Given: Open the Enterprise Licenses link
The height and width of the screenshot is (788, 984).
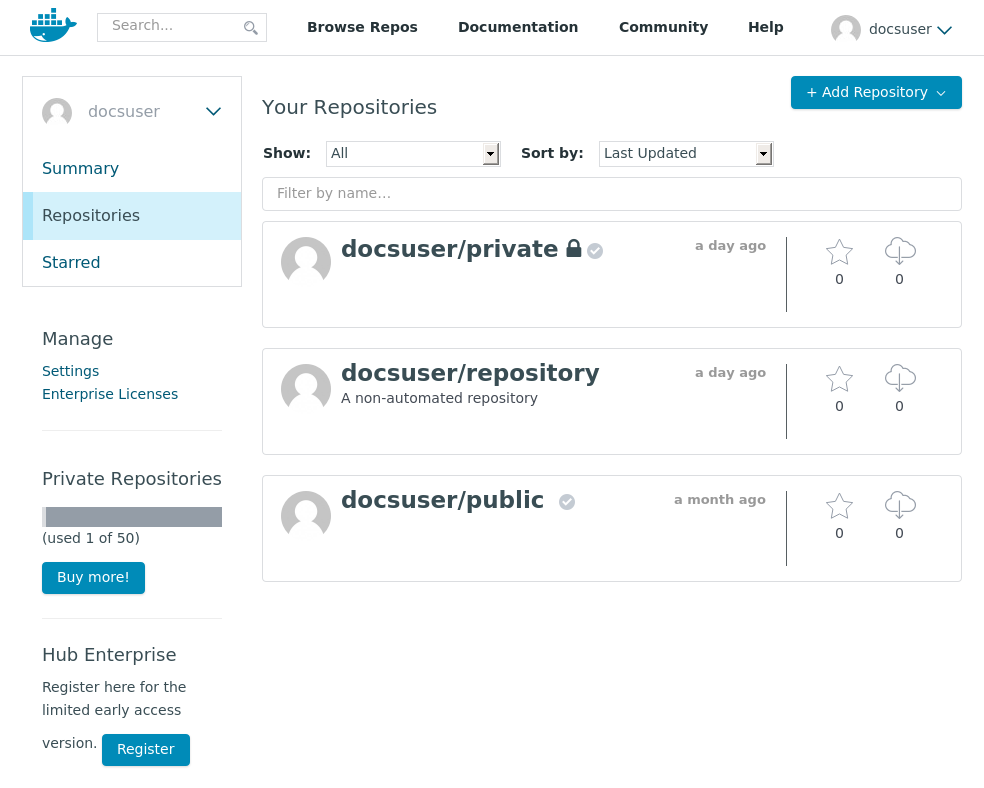Looking at the screenshot, I should [110, 394].
